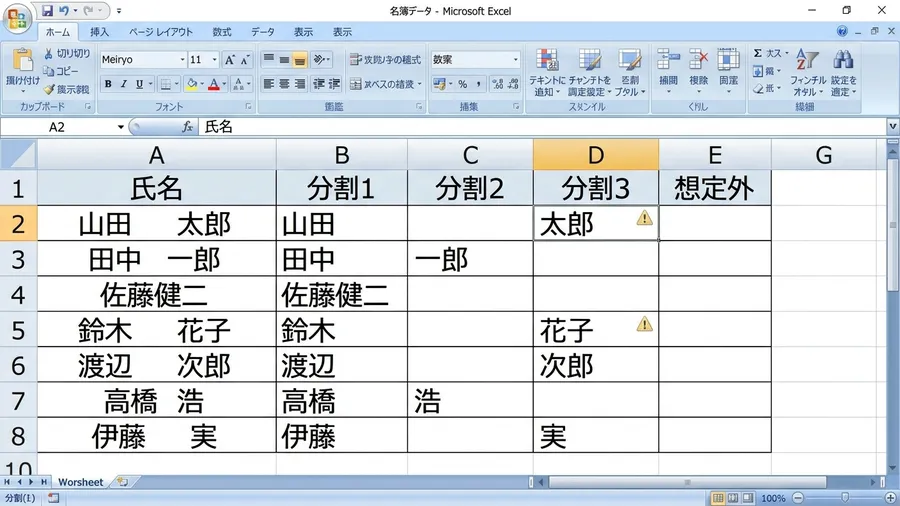
Task: Open font size 11 dropdown
Action: tap(215, 60)
